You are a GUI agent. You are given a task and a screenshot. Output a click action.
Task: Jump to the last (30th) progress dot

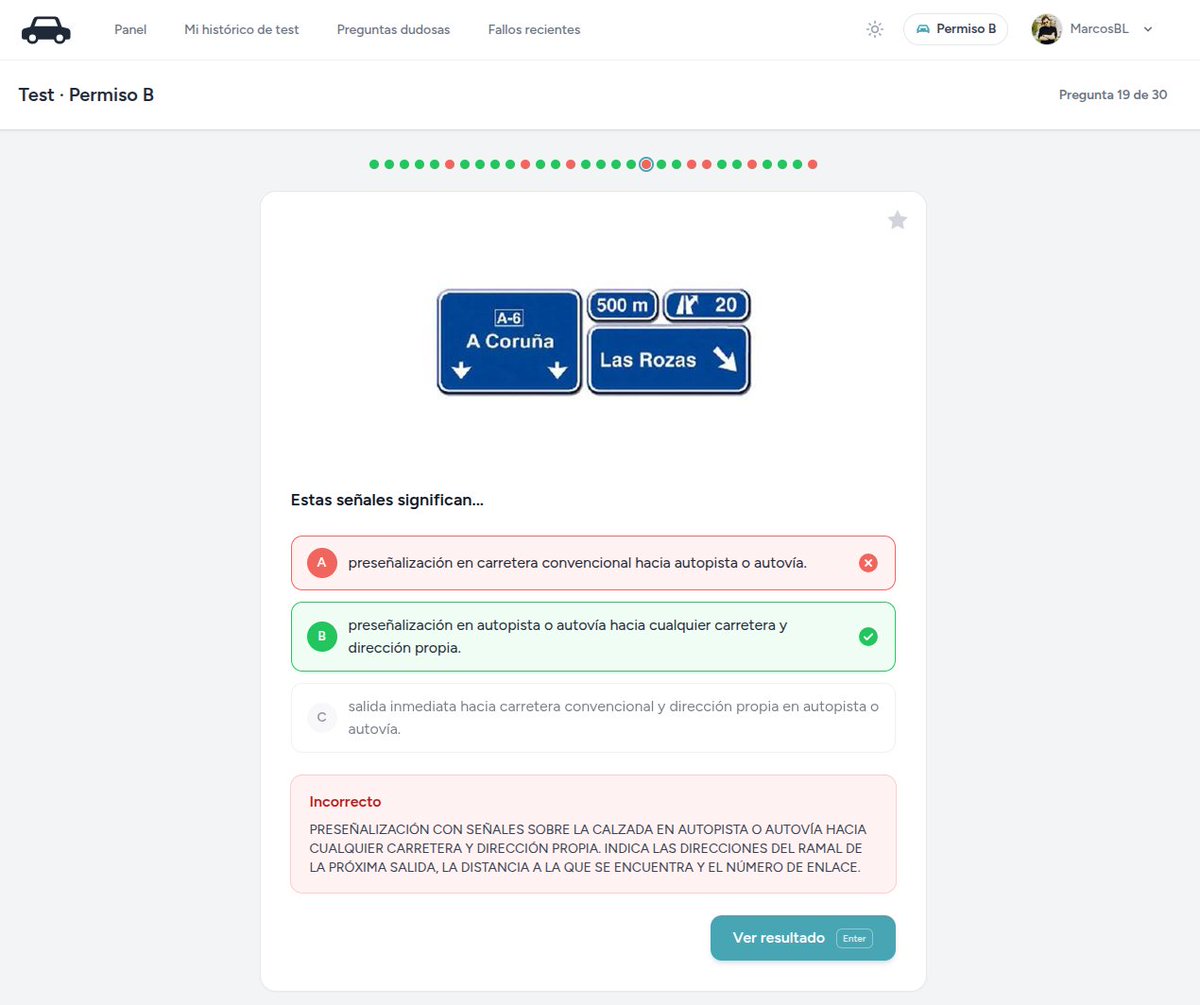click(812, 164)
